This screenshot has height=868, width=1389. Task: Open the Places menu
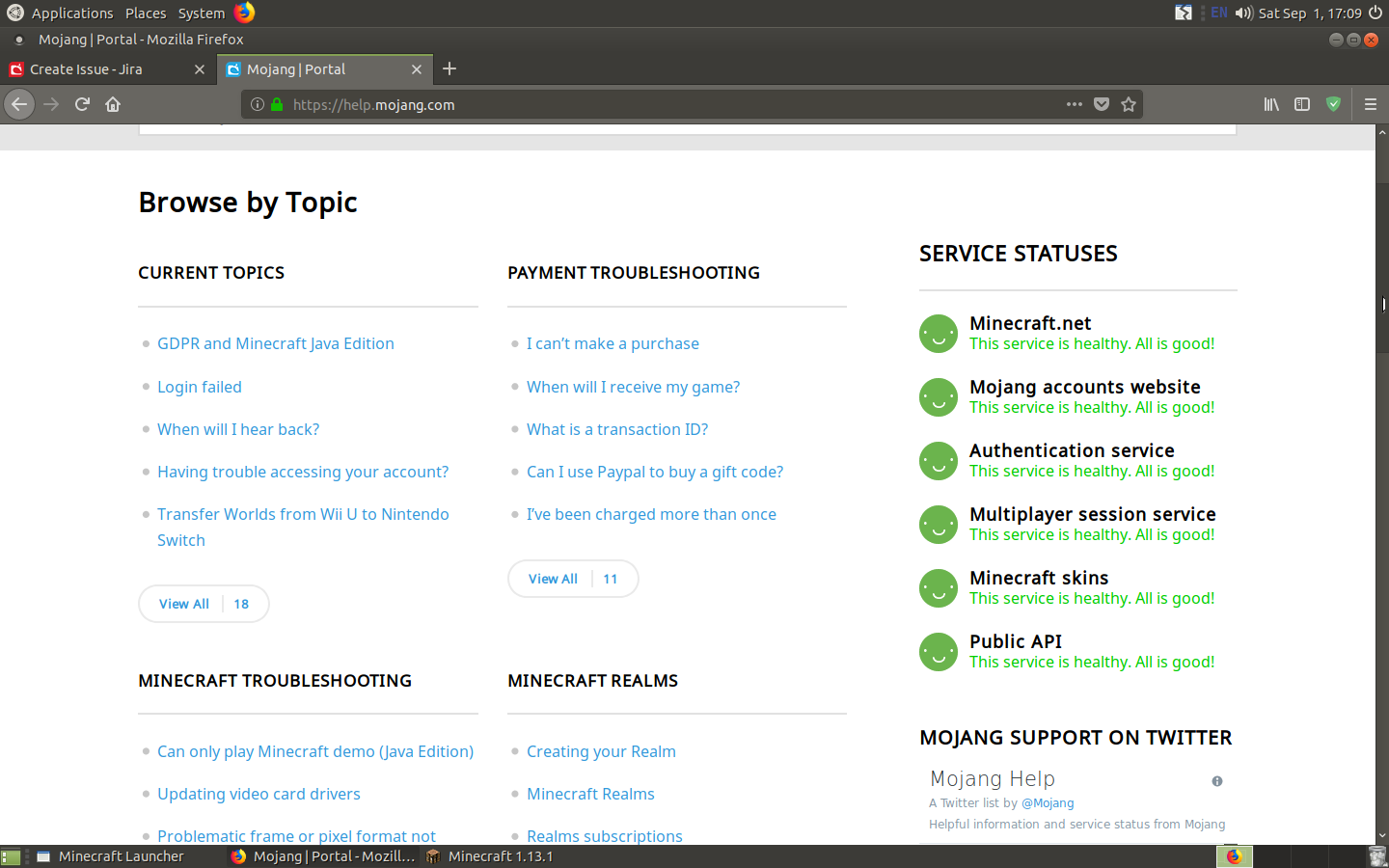click(x=146, y=13)
